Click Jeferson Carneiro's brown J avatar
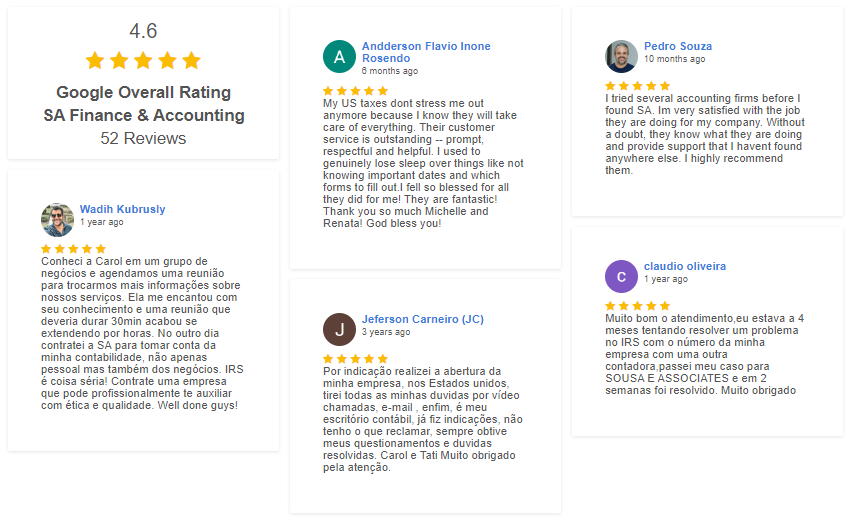 (339, 329)
